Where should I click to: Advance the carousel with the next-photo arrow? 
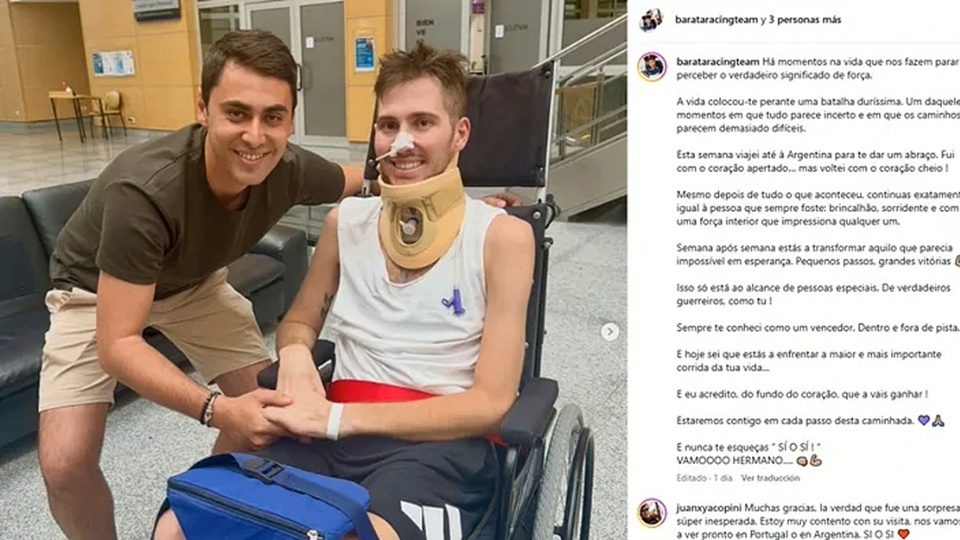pos(609,332)
